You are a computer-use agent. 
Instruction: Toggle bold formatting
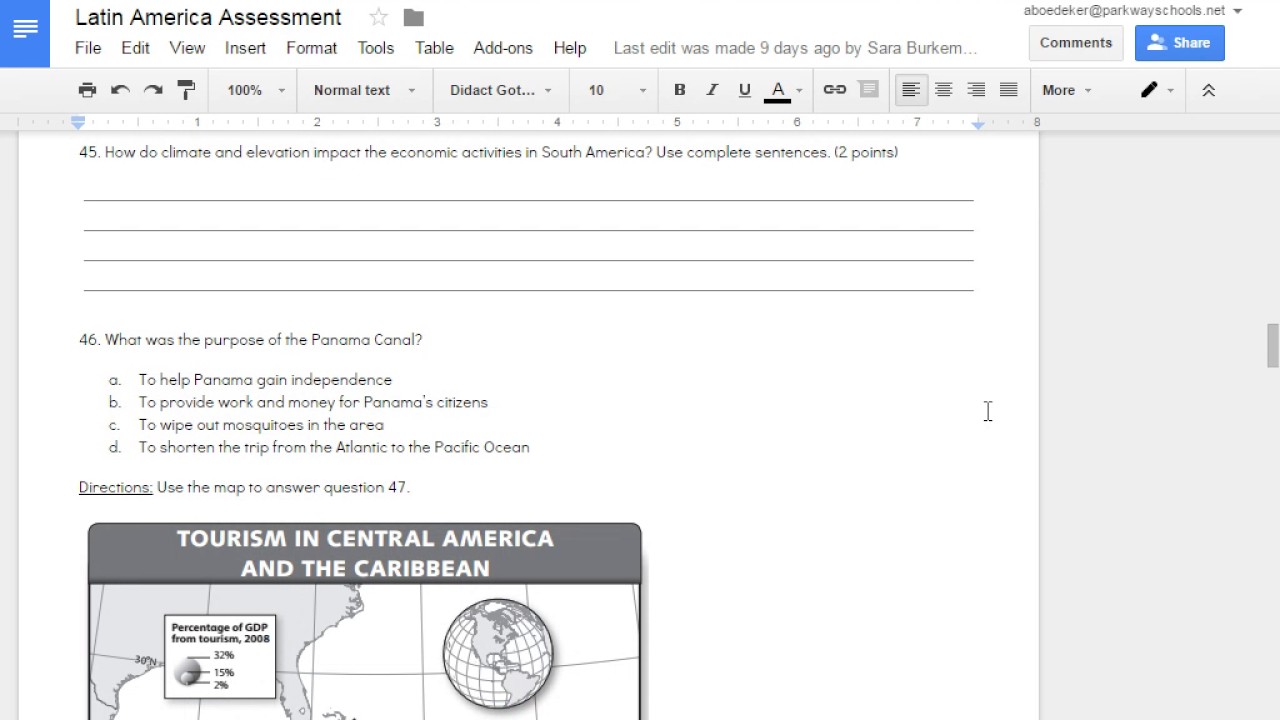tap(680, 90)
